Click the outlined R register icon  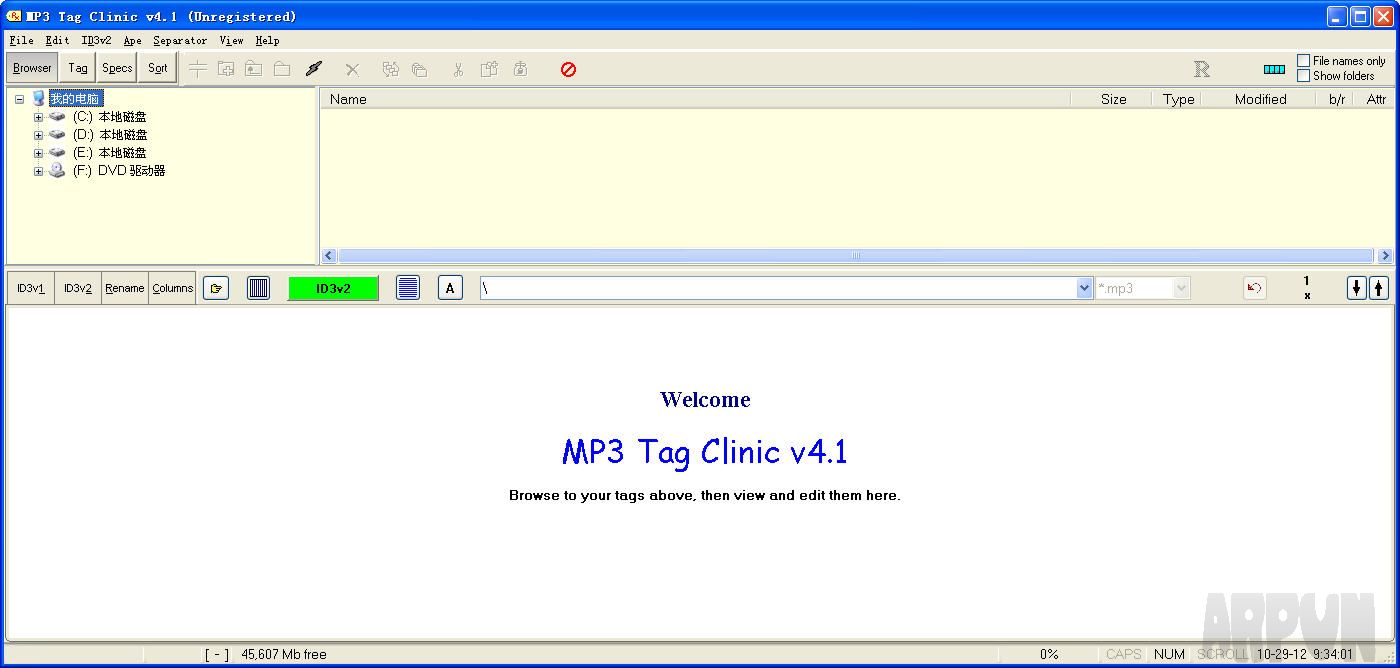[1202, 69]
